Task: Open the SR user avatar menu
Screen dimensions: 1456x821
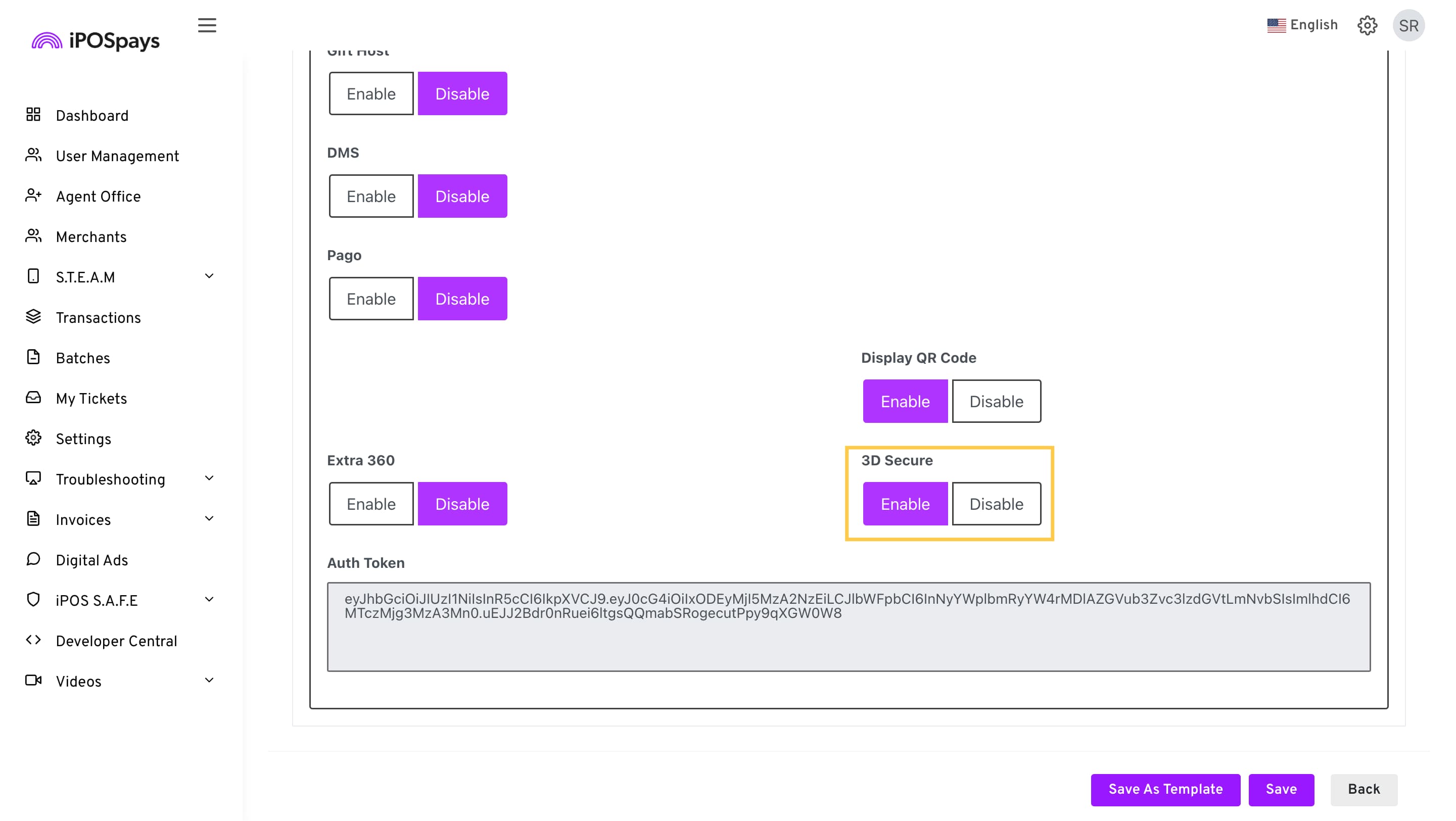Action: tap(1408, 25)
